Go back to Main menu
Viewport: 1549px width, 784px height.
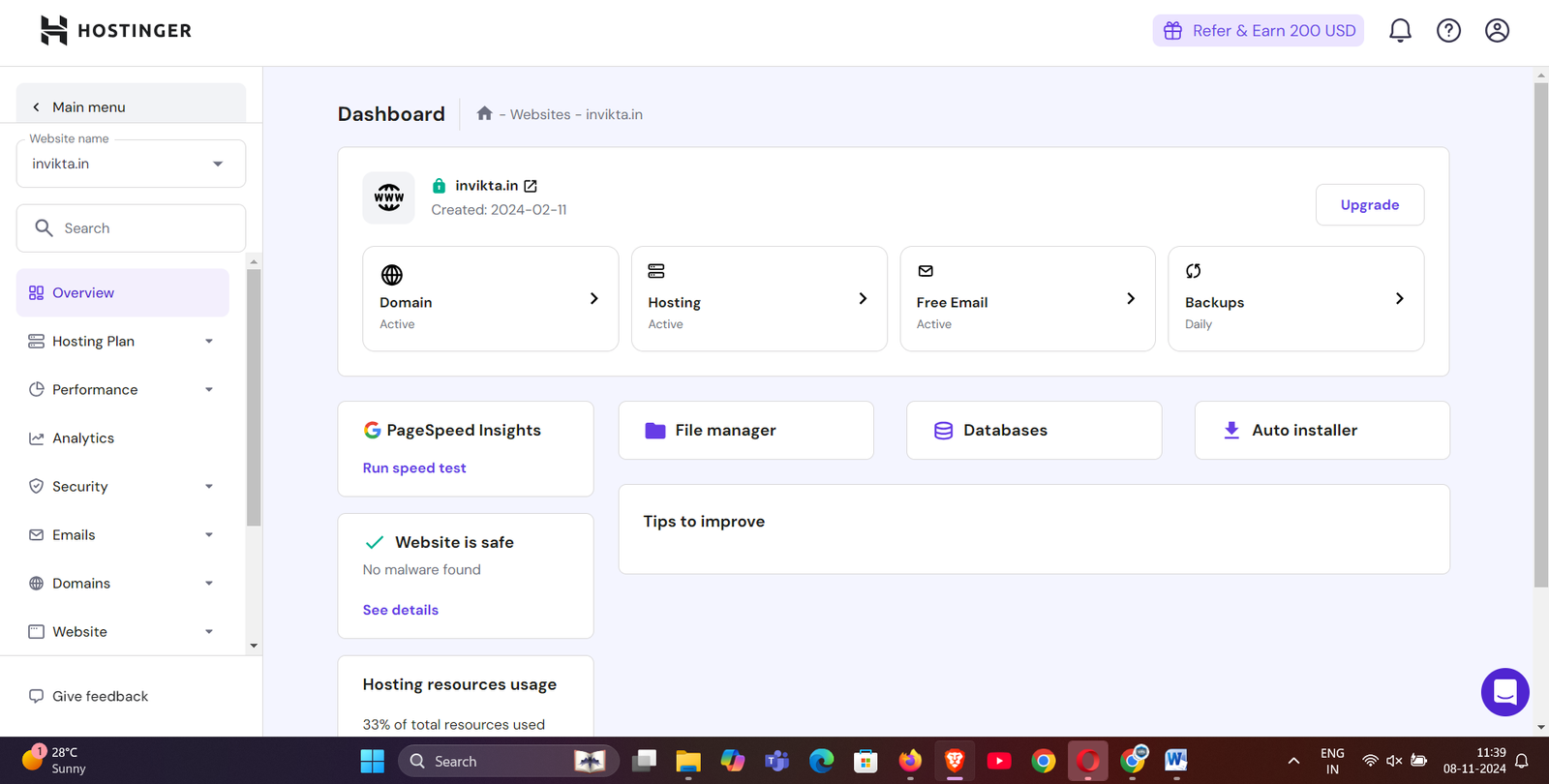pos(131,105)
